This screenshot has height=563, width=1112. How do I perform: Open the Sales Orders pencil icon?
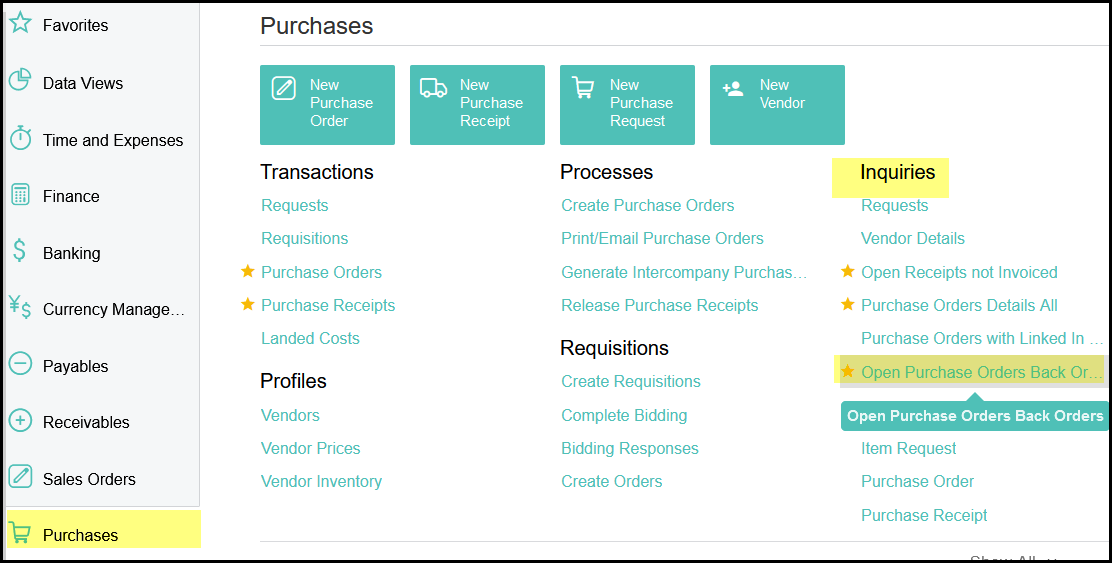tap(20, 478)
